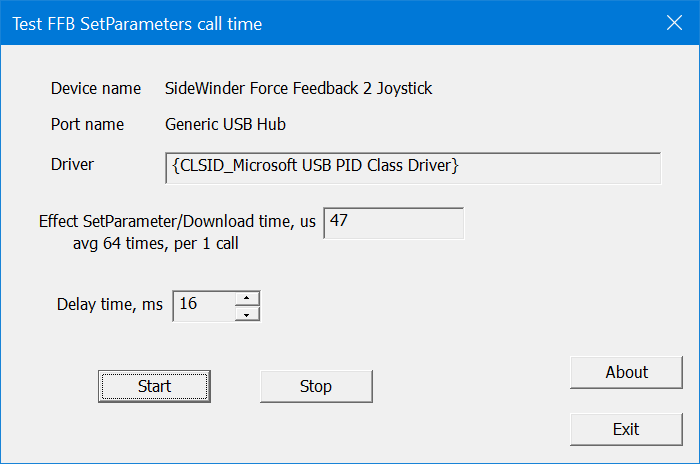
Task: Open the About dialog
Action: pyautogui.click(x=626, y=372)
